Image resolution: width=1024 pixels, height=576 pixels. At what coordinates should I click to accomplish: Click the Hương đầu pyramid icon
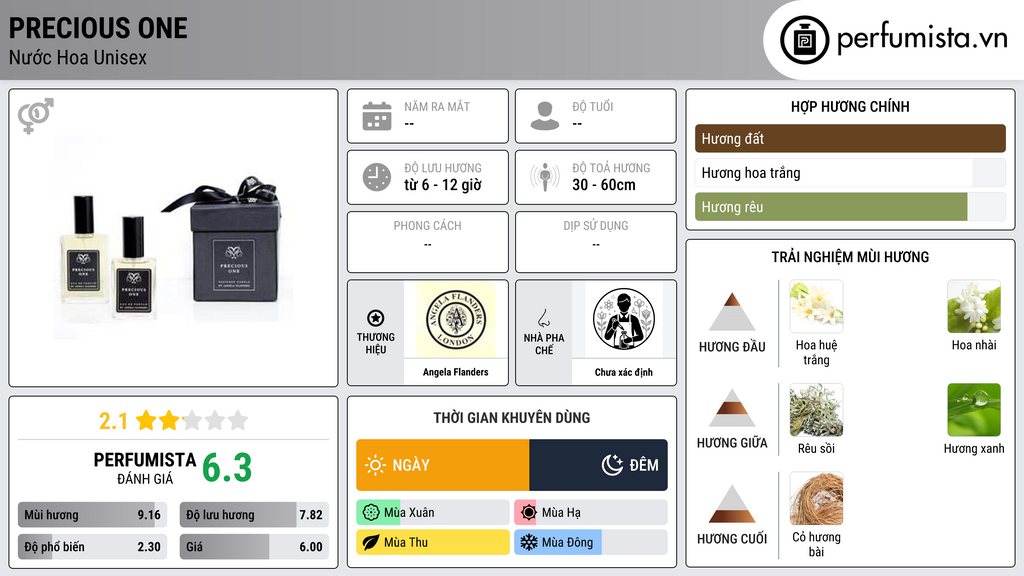pos(732,312)
